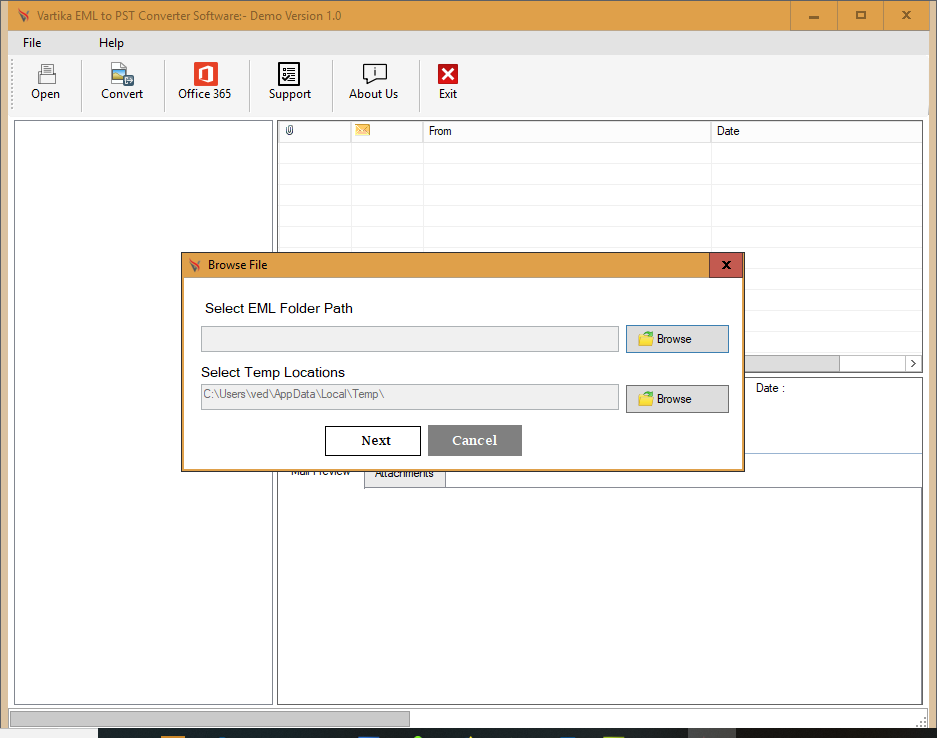Browse for the EML folder path
Screen dimensions: 937x738
point(677,339)
